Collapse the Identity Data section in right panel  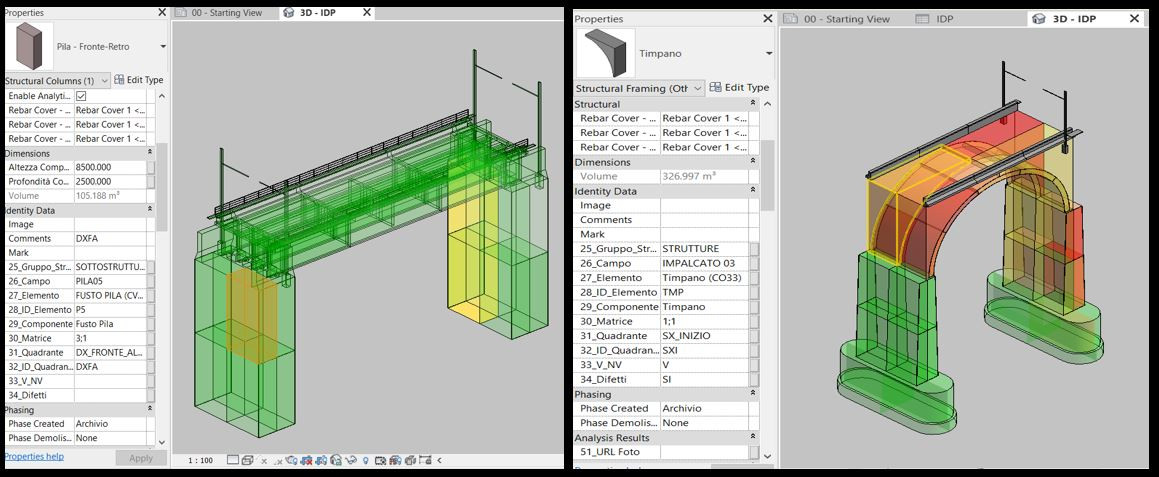(752, 191)
